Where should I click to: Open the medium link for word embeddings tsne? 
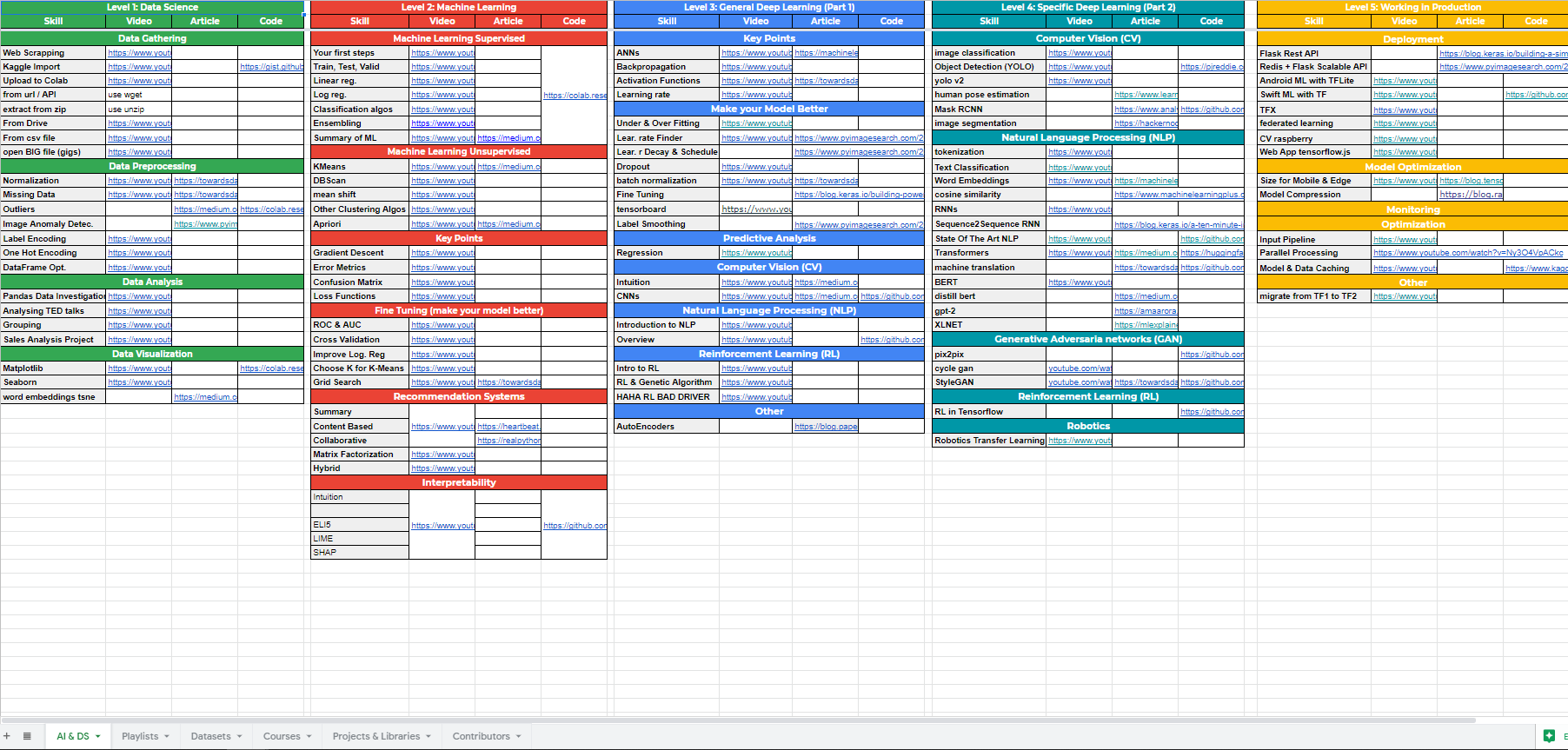click(x=205, y=397)
